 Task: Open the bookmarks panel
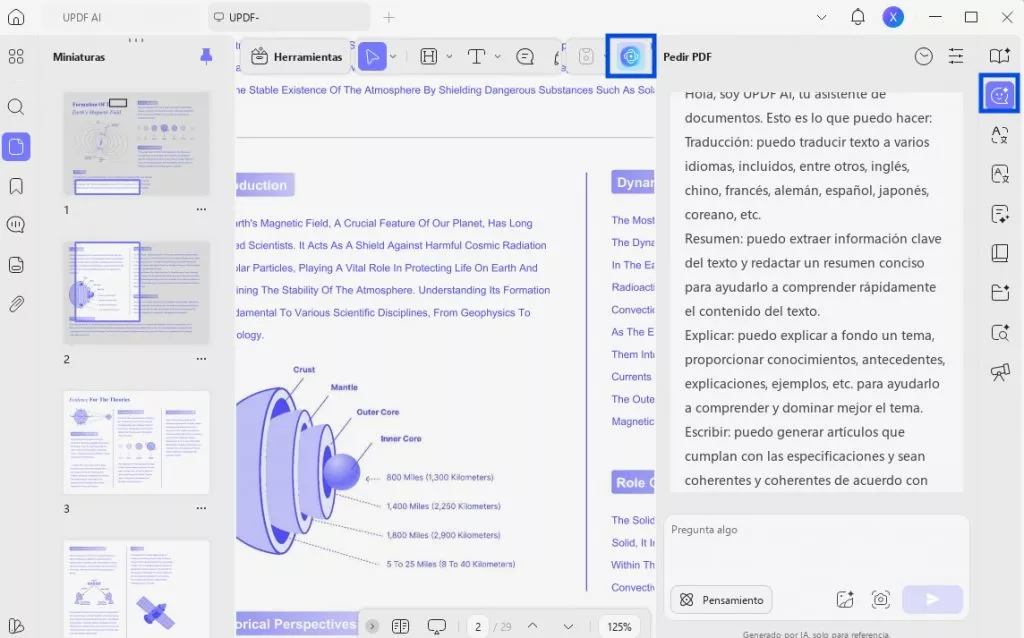click(16, 186)
